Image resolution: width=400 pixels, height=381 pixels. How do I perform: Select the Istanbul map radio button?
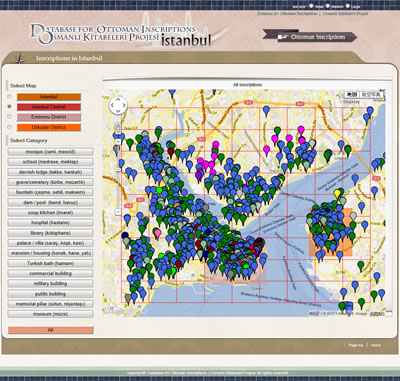tap(9, 97)
